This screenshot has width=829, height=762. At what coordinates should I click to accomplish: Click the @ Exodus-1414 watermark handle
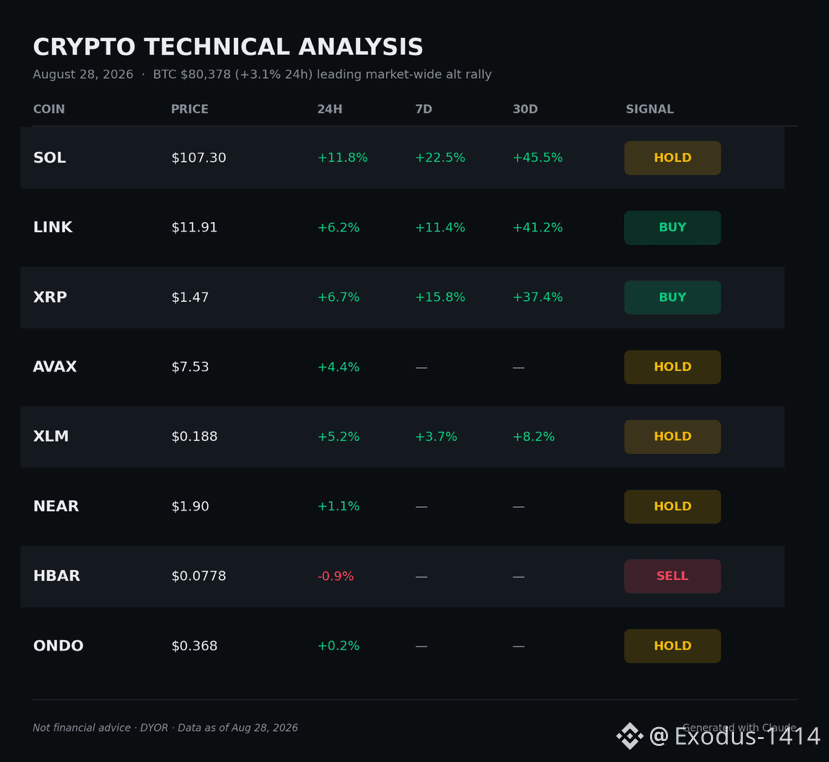click(x=735, y=736)
